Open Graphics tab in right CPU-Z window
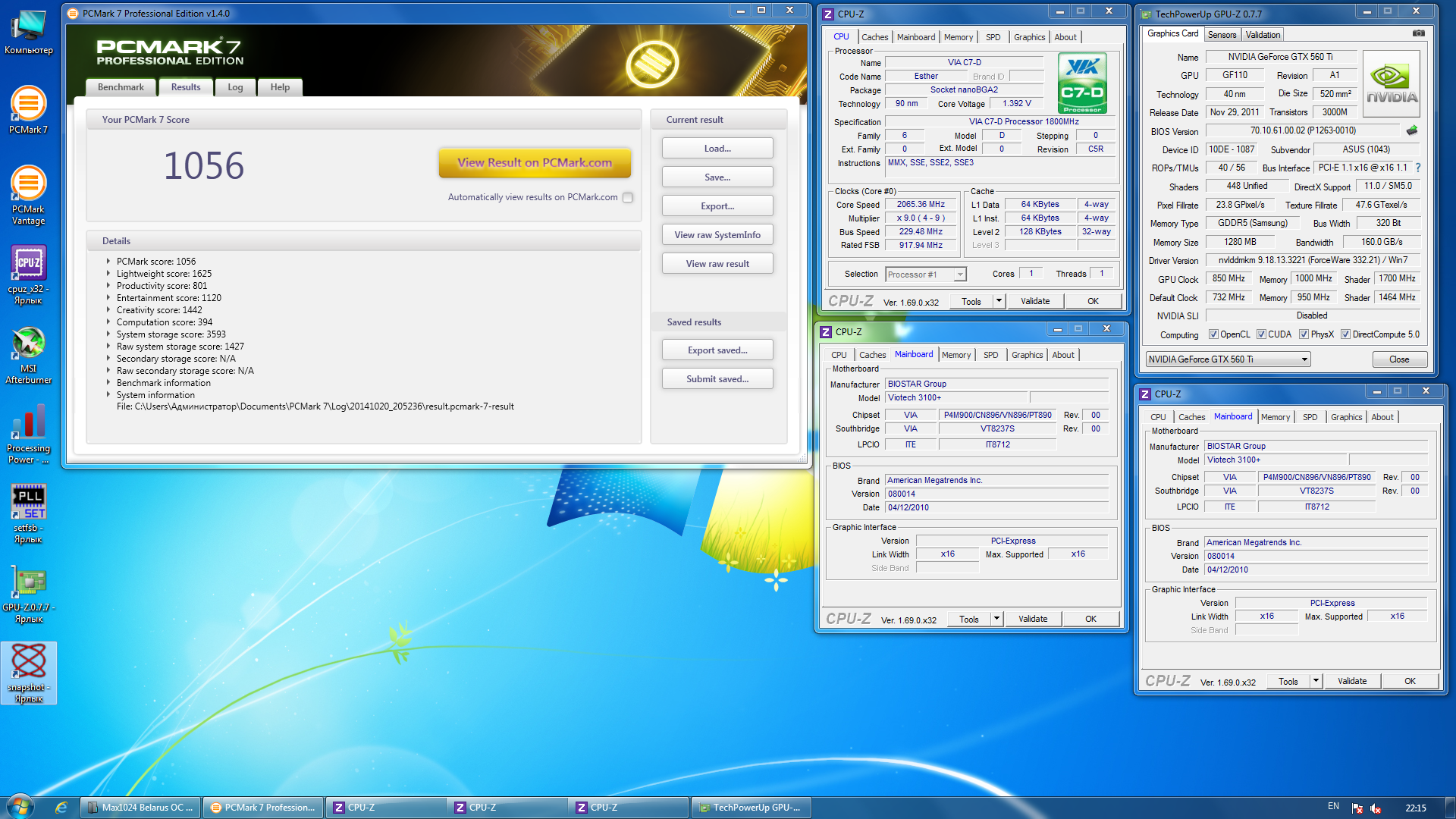 pyautogui.click(x=1346, y=417)
